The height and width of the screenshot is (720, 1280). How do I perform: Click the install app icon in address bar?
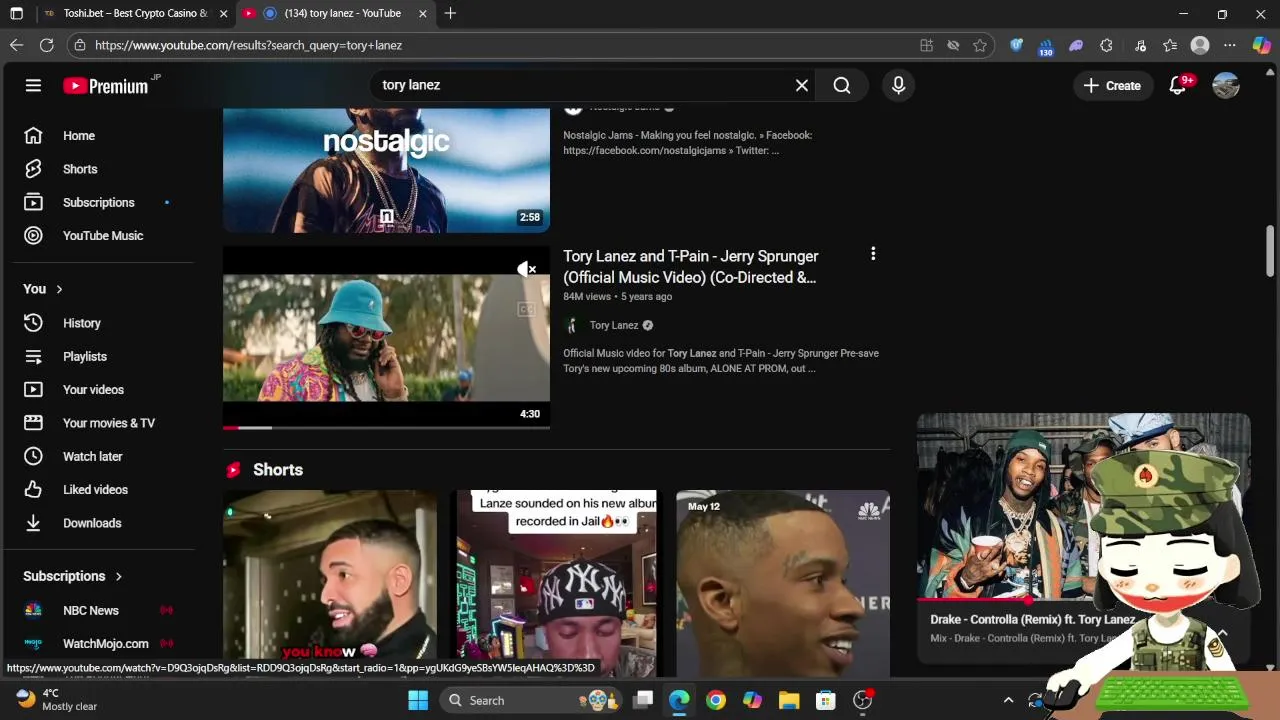click(x=926, y=45)
